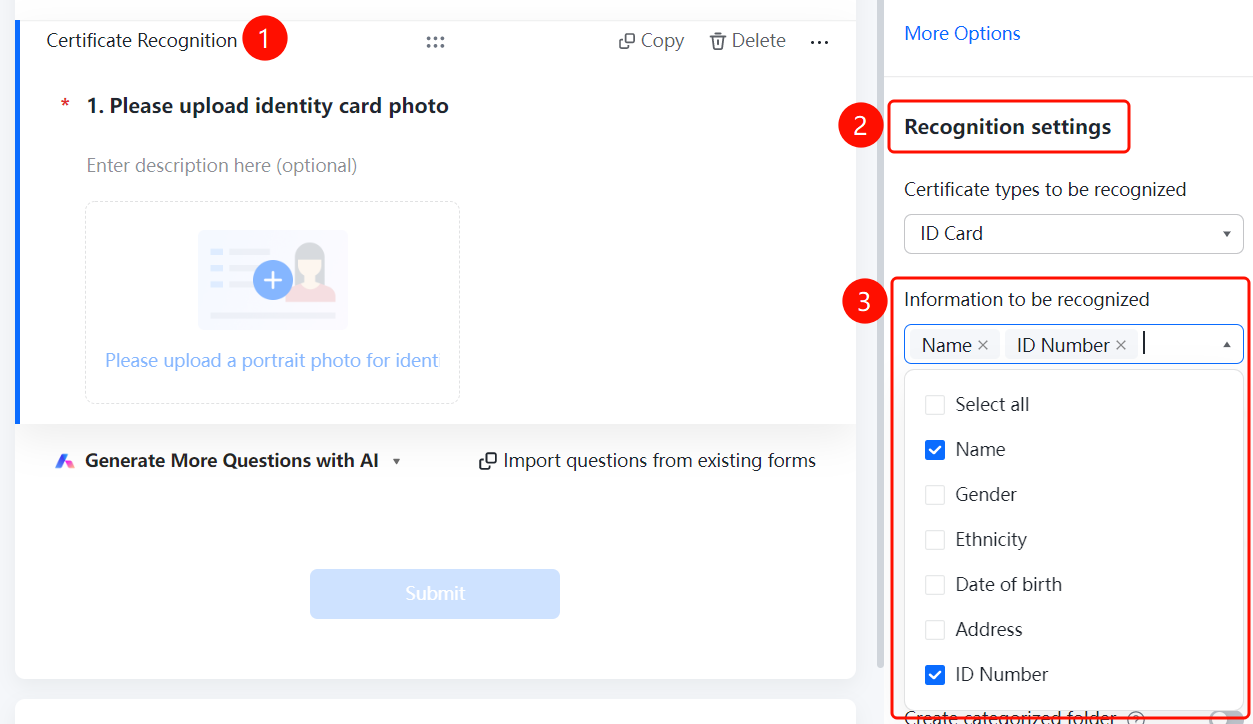1253x724 pixels.
Task: Click the AI logo beside Generate More Questions
Action: pos(65,461)
